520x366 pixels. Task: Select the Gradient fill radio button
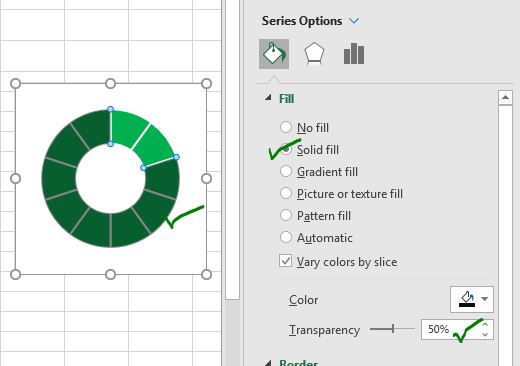click(x=286, y=171)
